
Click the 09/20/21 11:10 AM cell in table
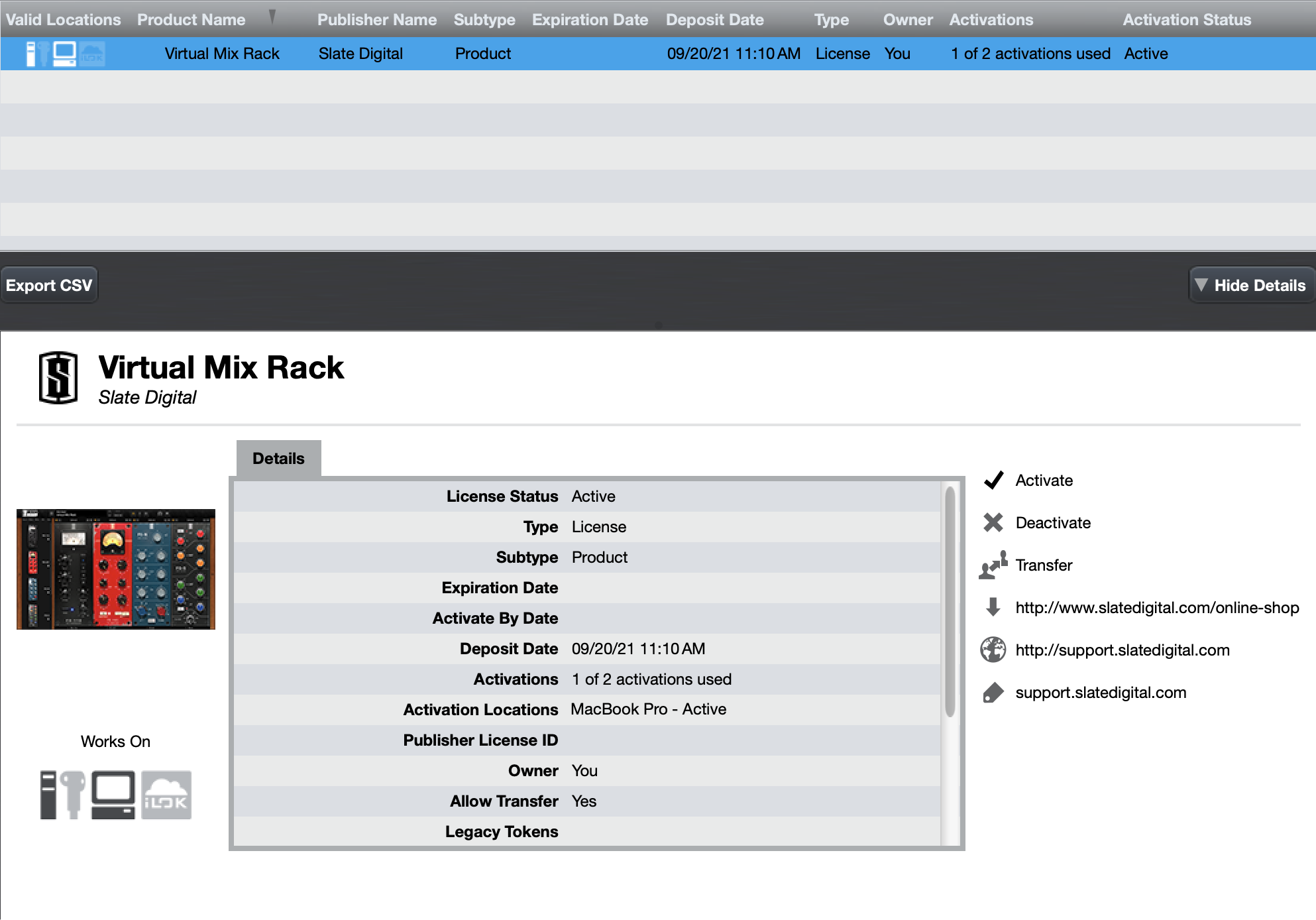734,54
